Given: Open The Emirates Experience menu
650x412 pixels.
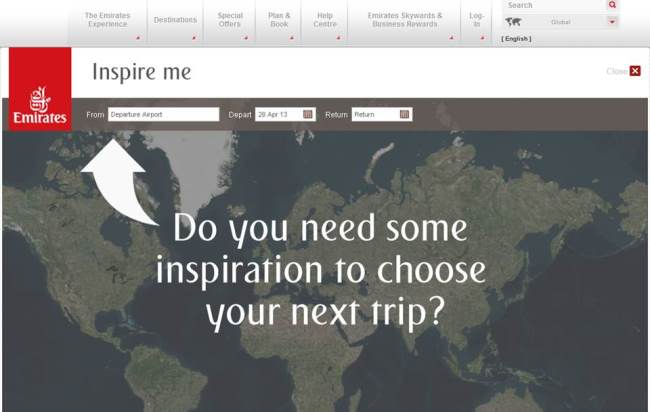Looking at the screenshot, I should click(107, 20).
